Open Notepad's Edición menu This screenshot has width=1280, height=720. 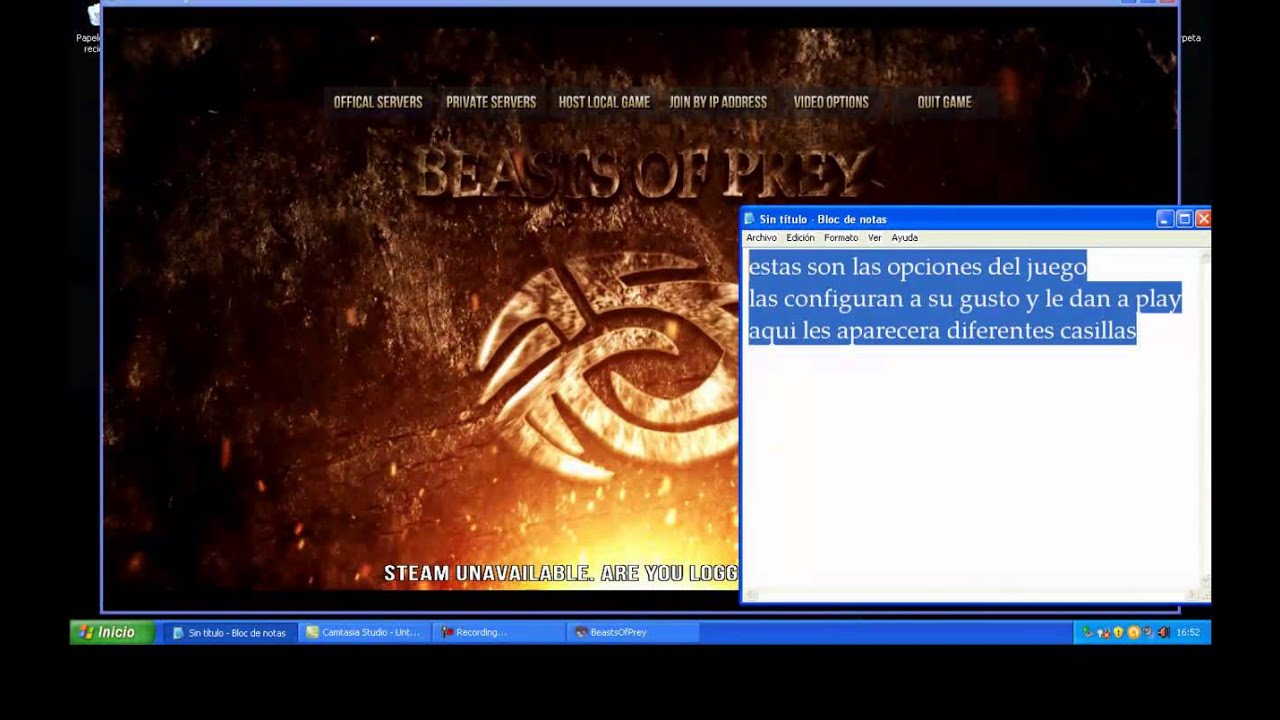800,238
